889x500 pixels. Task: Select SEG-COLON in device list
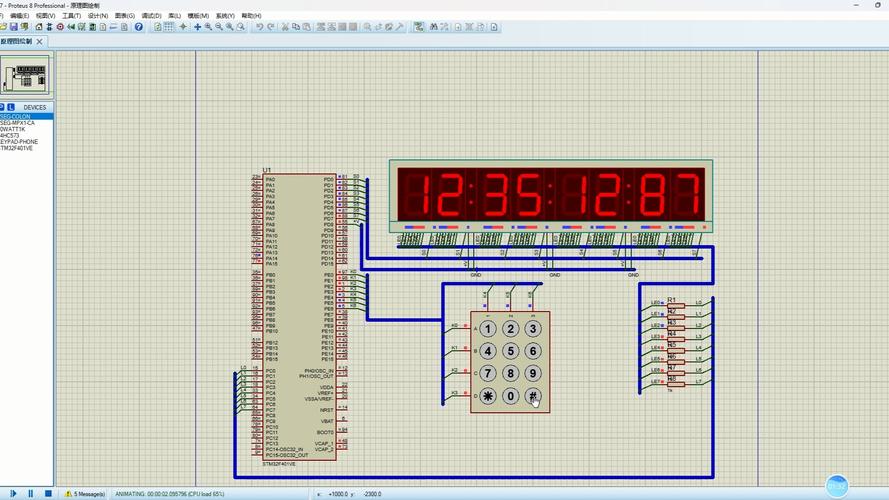click(x=27, y=116)
